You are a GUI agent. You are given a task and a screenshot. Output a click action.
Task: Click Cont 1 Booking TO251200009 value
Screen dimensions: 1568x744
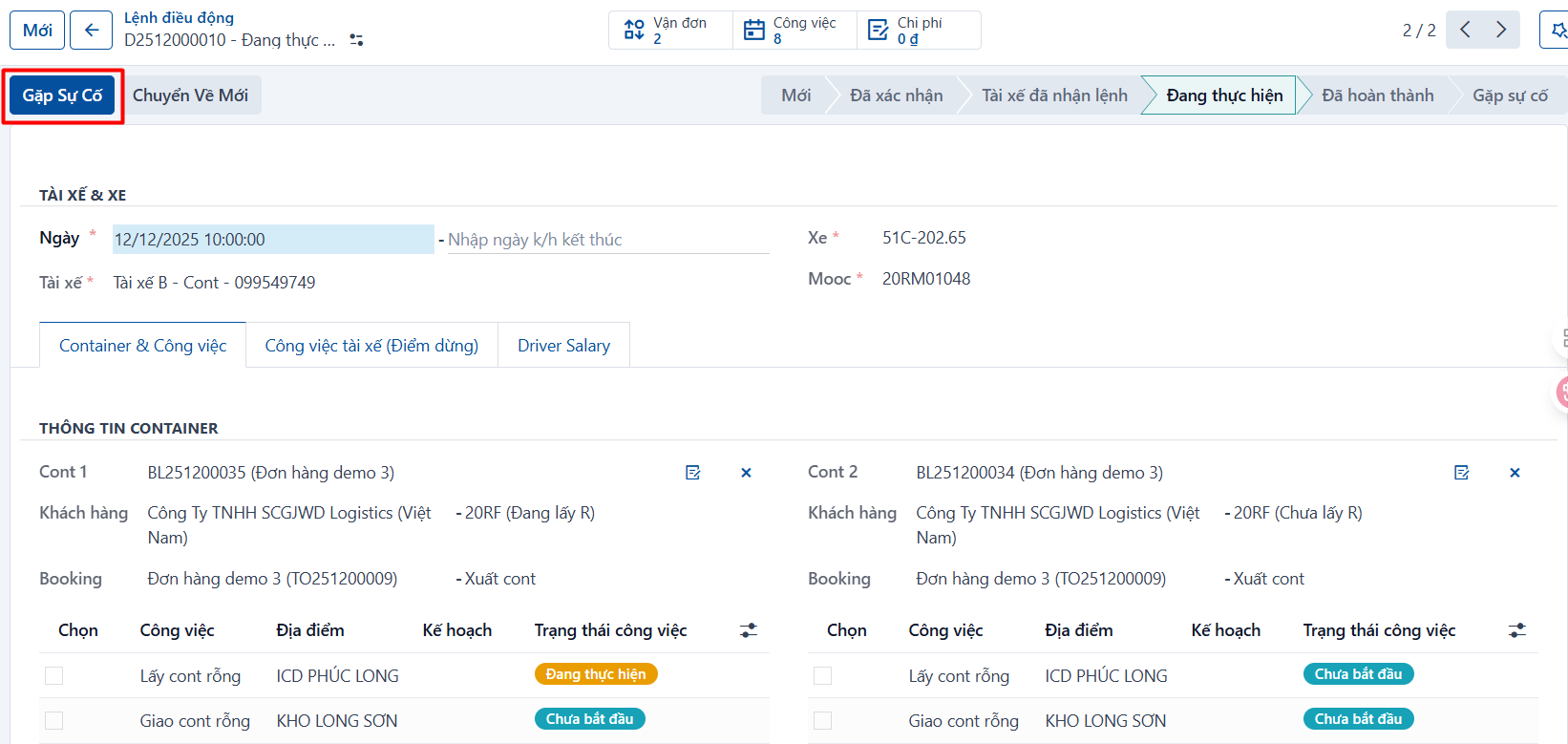272,579
